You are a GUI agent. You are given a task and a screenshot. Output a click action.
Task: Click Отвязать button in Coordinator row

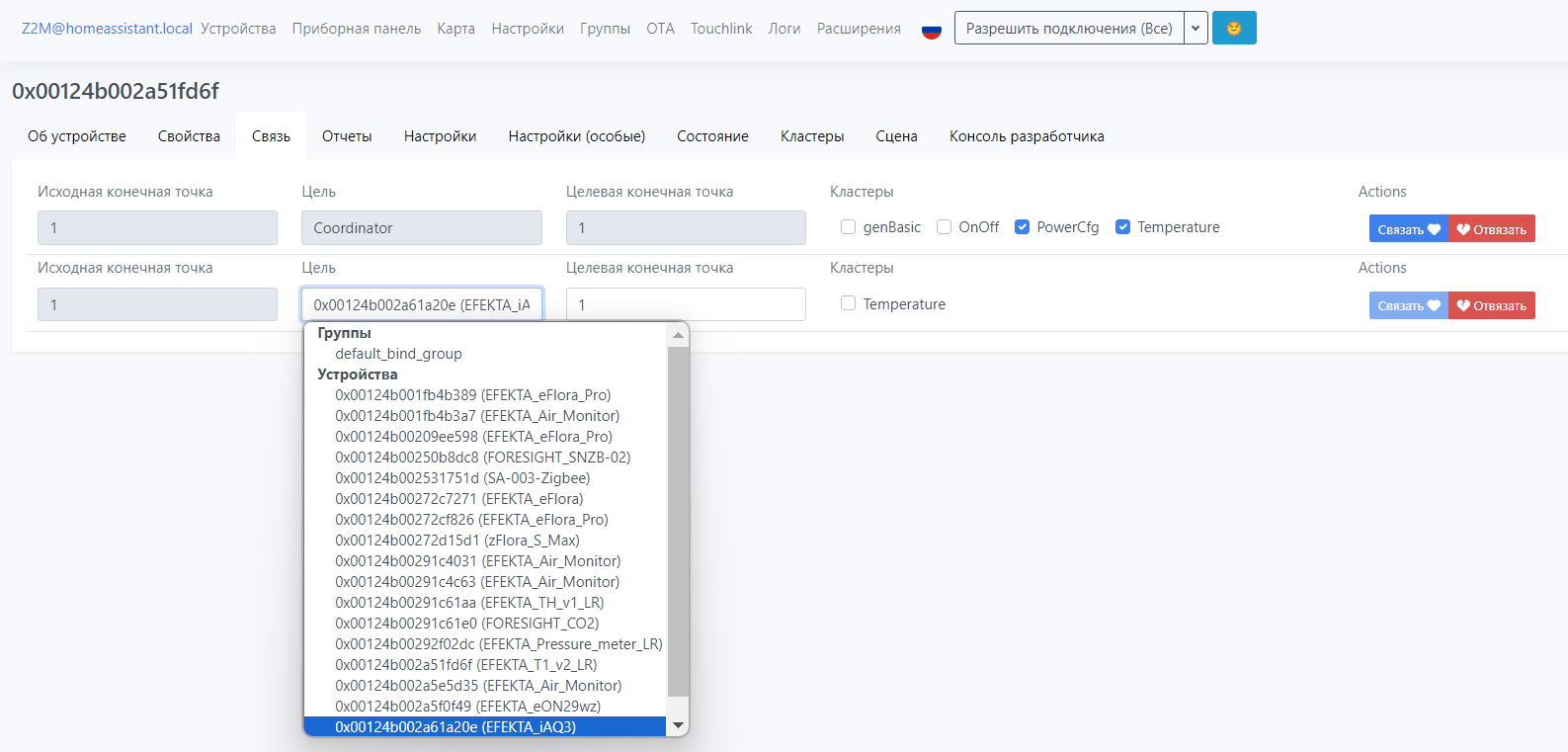tap(1491, 229)
